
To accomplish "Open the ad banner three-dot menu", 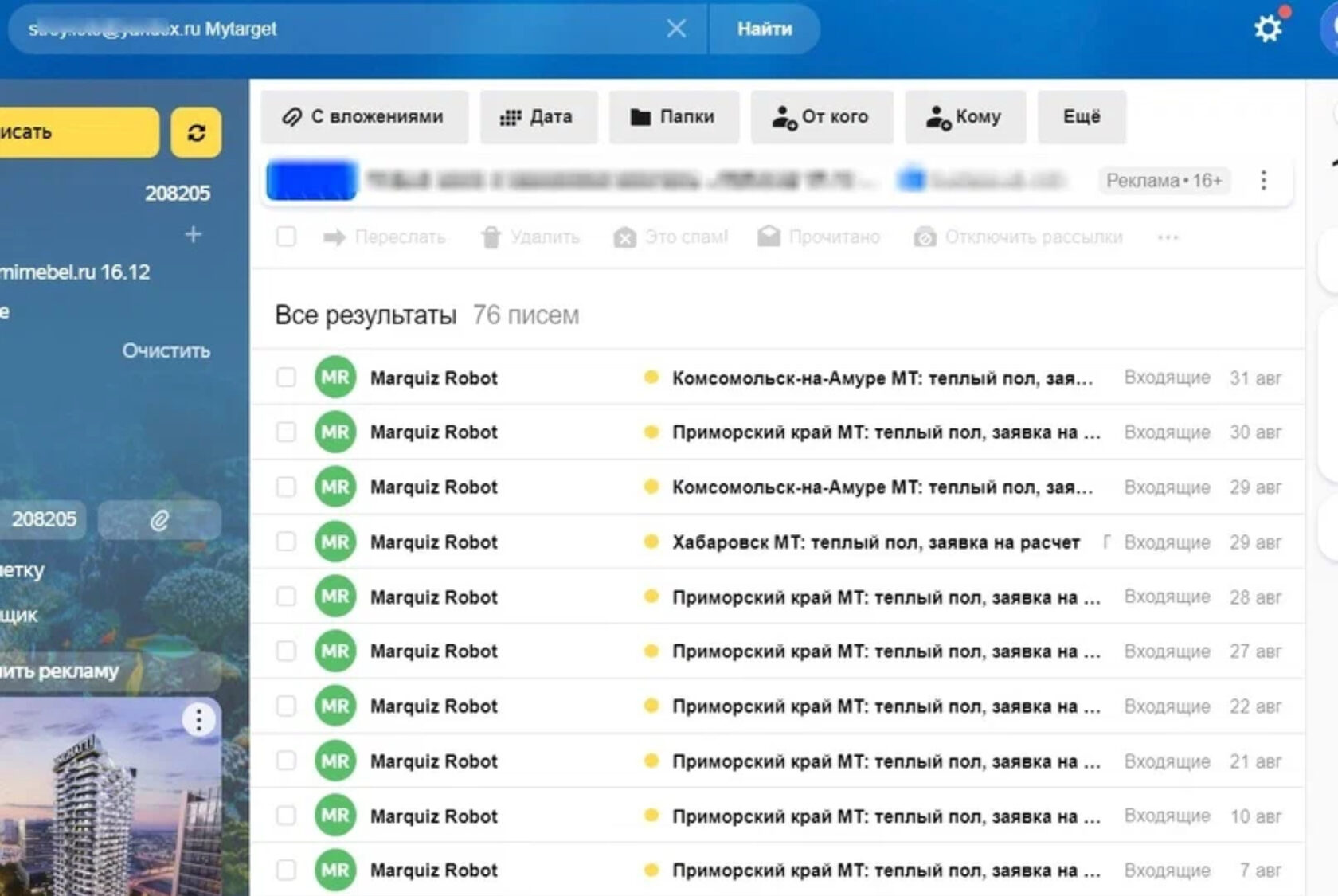I will [1263, 181].
